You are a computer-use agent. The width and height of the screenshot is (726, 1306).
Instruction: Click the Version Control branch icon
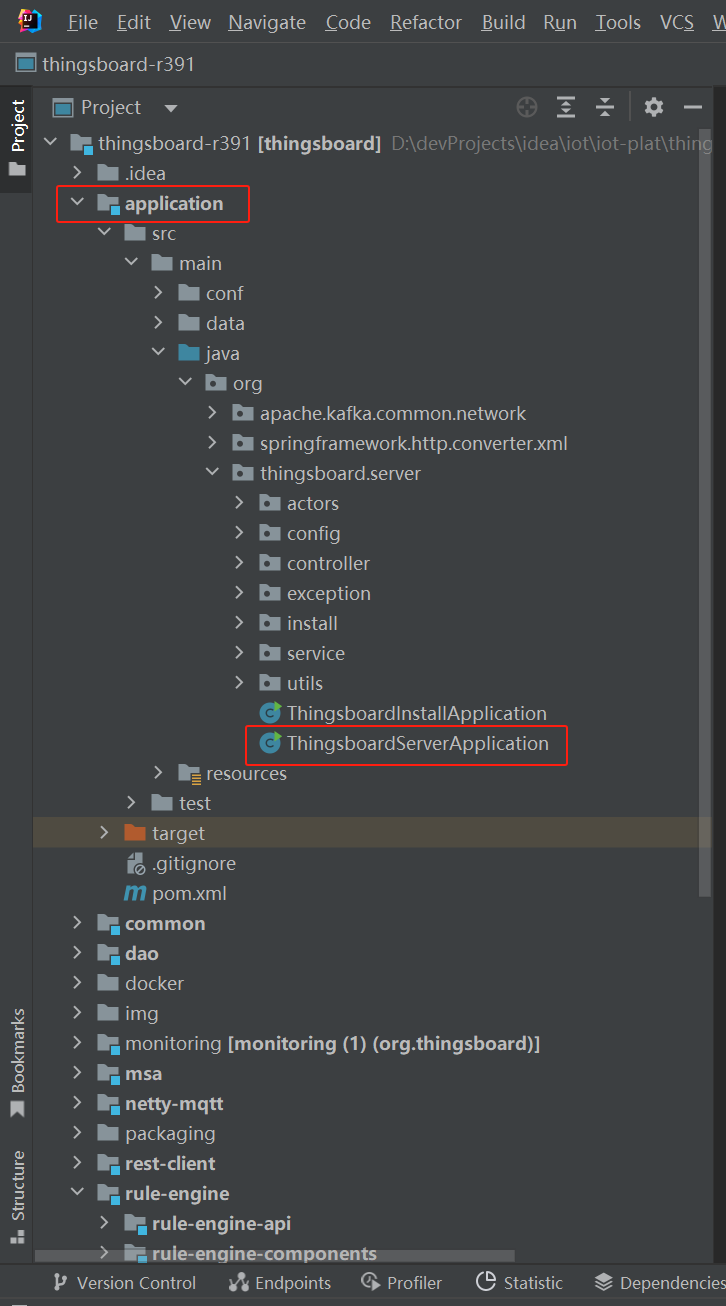pyautogui.click(x=60, y=1282)
